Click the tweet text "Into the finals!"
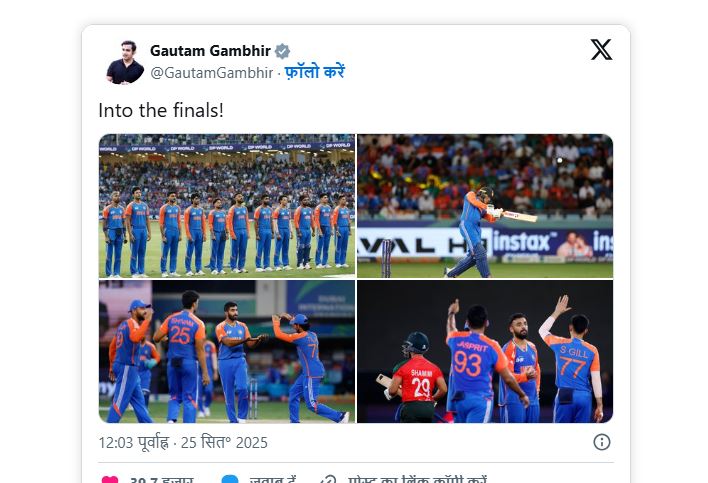Image resolution: width=708 pixels, height=483 pixels. [161, 110]
